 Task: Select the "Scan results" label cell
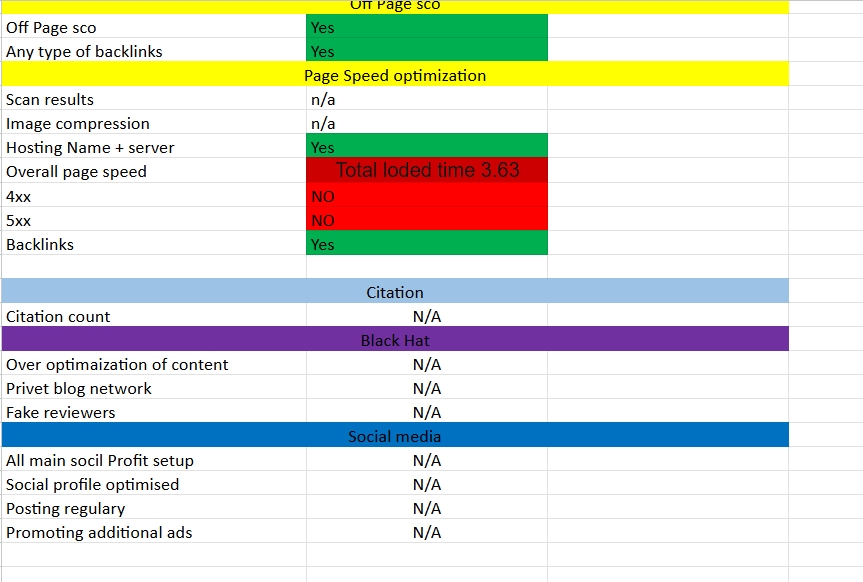point(50,100)
